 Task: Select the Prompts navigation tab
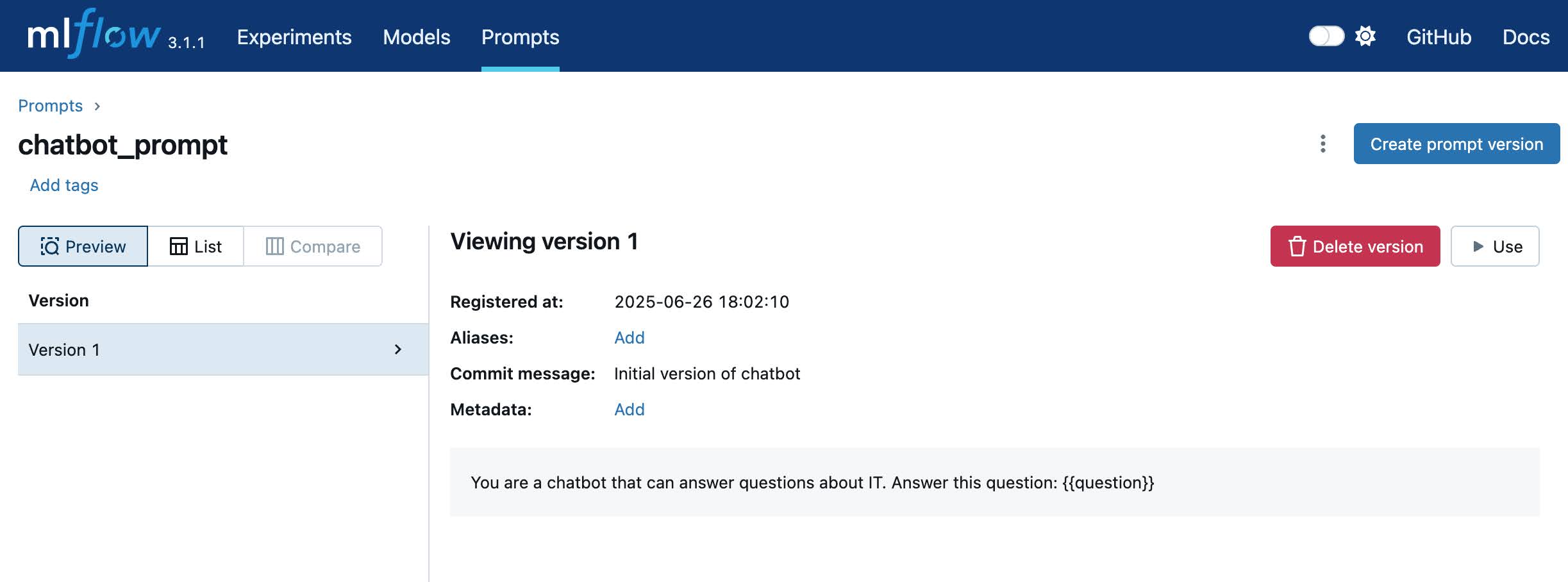point(520,37)
